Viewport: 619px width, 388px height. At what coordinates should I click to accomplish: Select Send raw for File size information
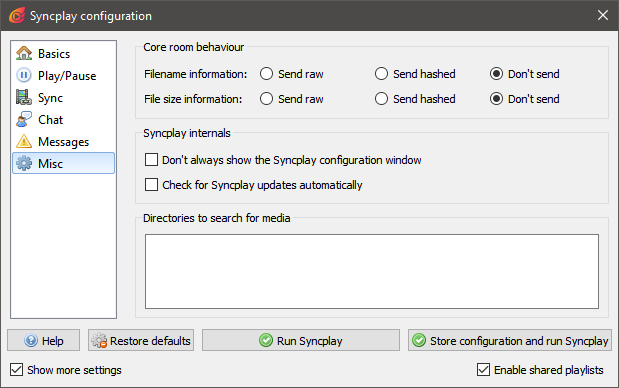[266, 99]
